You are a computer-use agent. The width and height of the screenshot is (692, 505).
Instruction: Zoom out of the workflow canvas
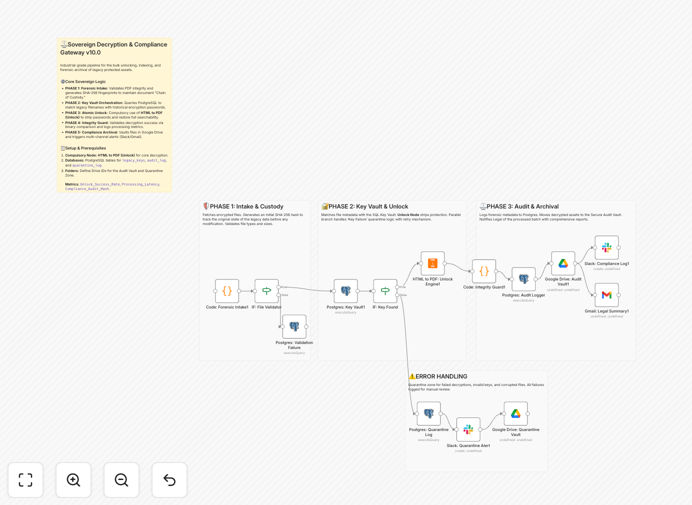121,480
